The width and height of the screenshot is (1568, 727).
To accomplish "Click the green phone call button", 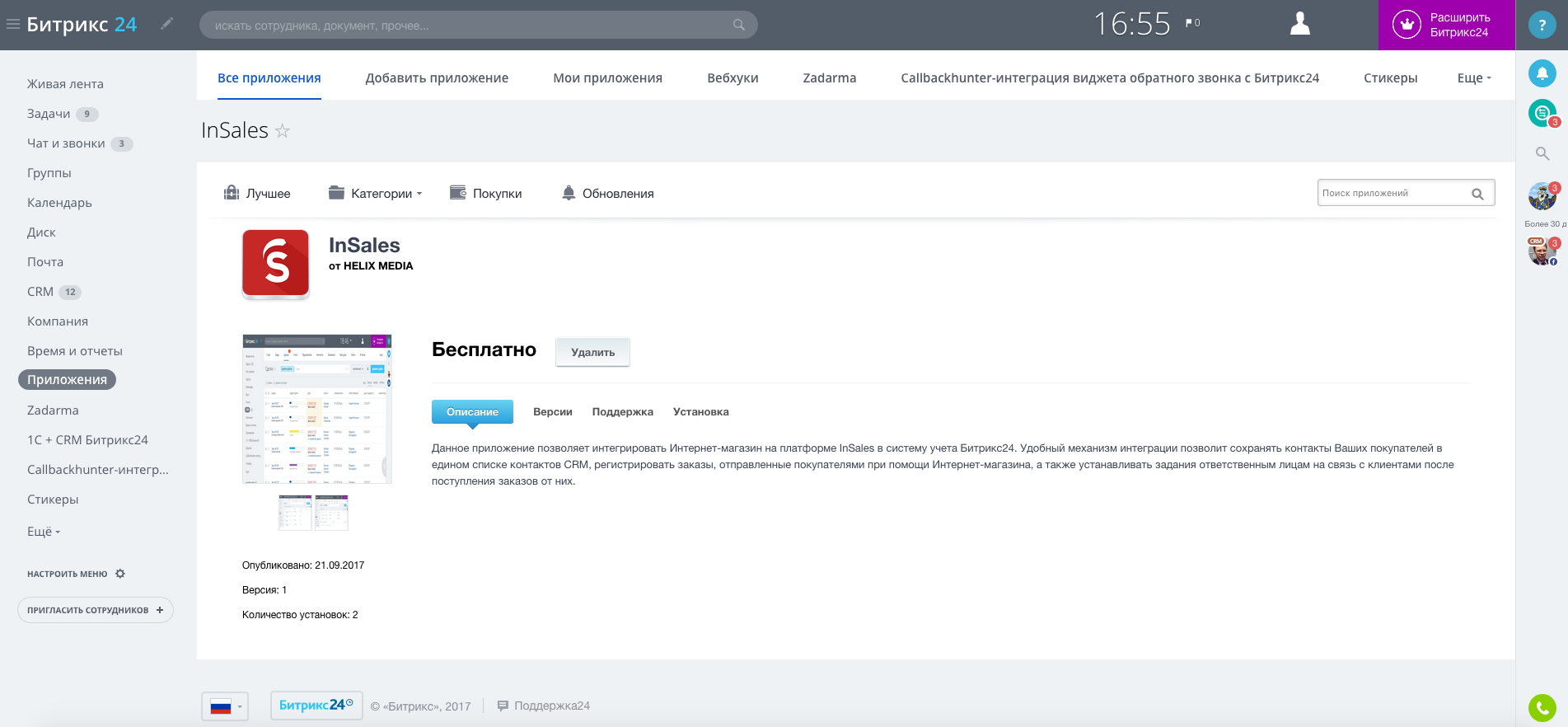I will click(1542, 708).
